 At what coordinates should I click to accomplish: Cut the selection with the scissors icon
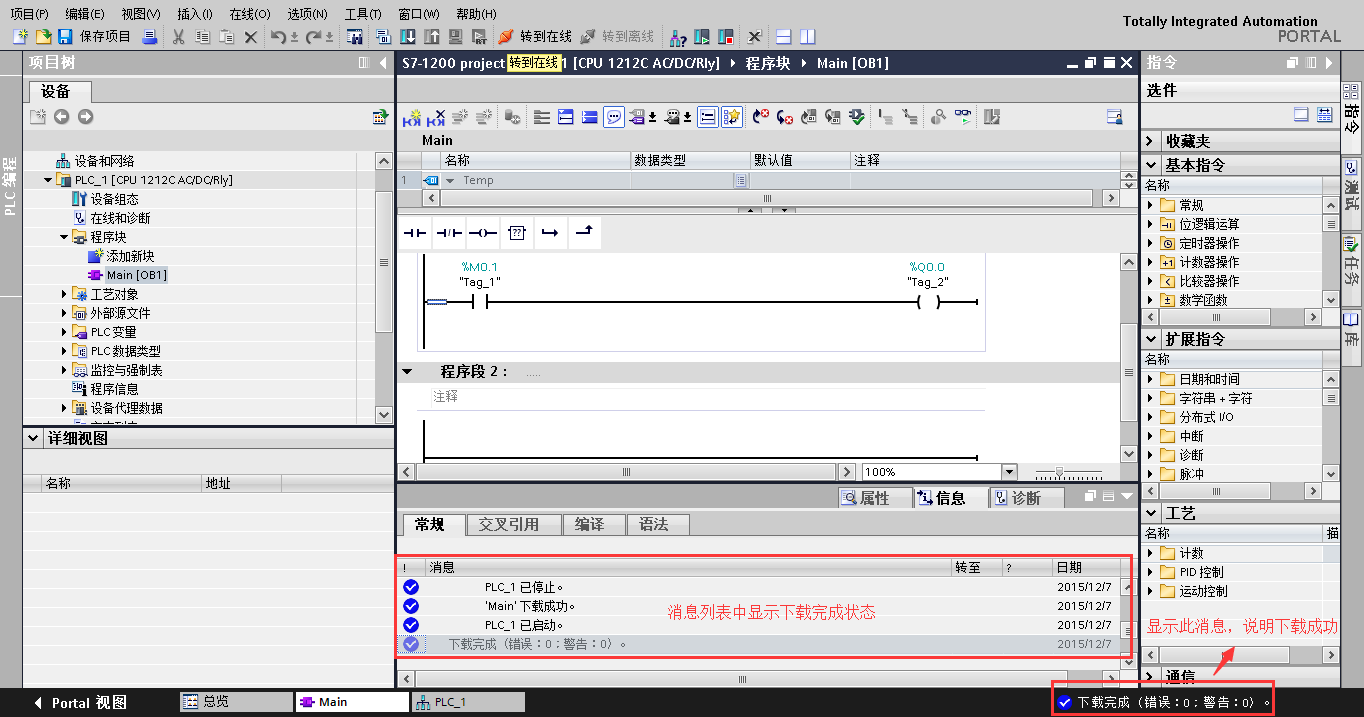[178, 37]
